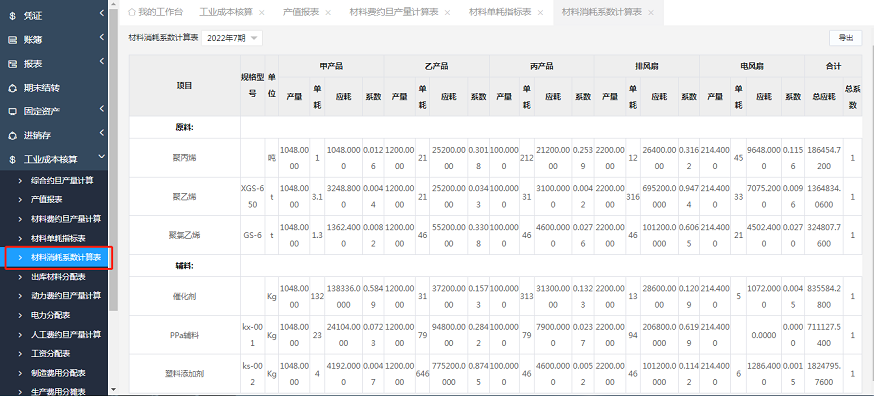Switch to the 材料费约旦产量计算表 tab
874x396 pixels.
(394, 12)
